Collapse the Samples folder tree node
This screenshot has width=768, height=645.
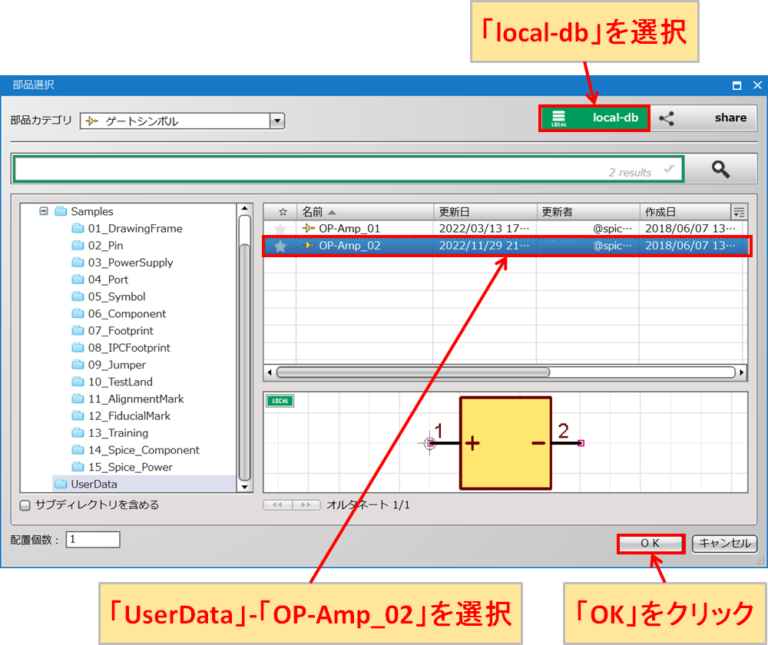point(43,212)
